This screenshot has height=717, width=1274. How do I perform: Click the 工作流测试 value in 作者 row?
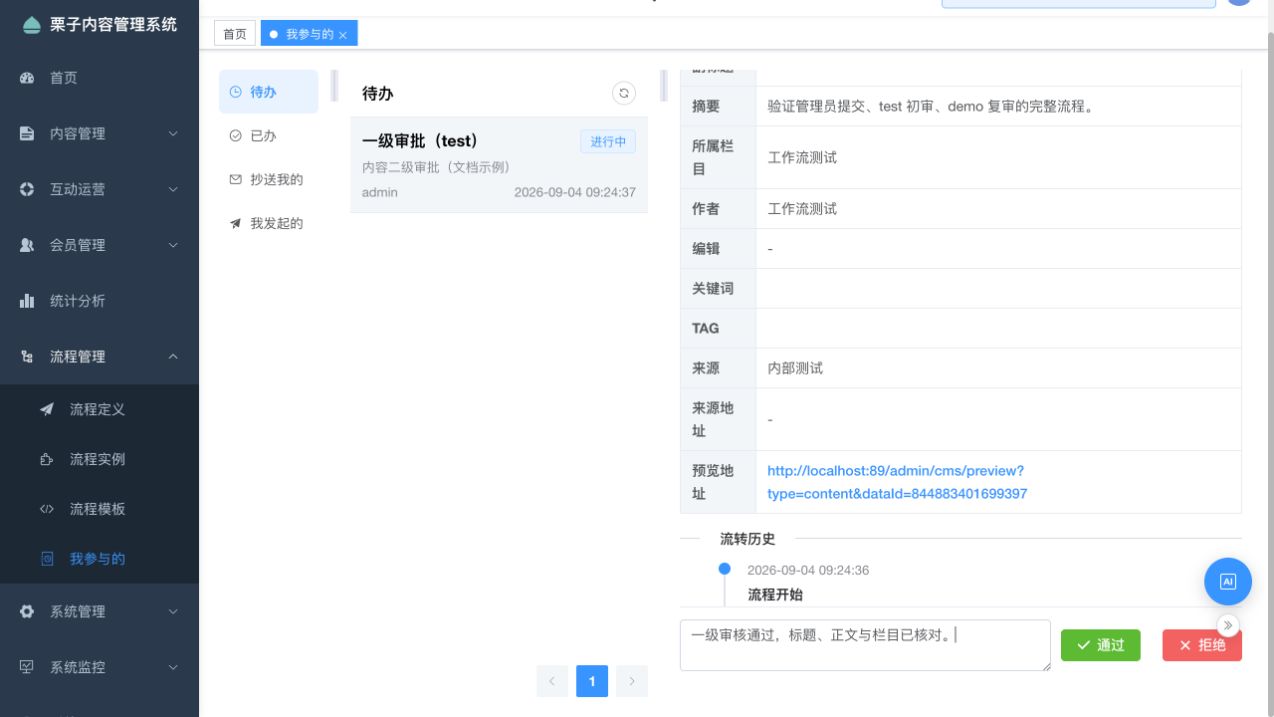pyautogui.click(x=802, y=209)
